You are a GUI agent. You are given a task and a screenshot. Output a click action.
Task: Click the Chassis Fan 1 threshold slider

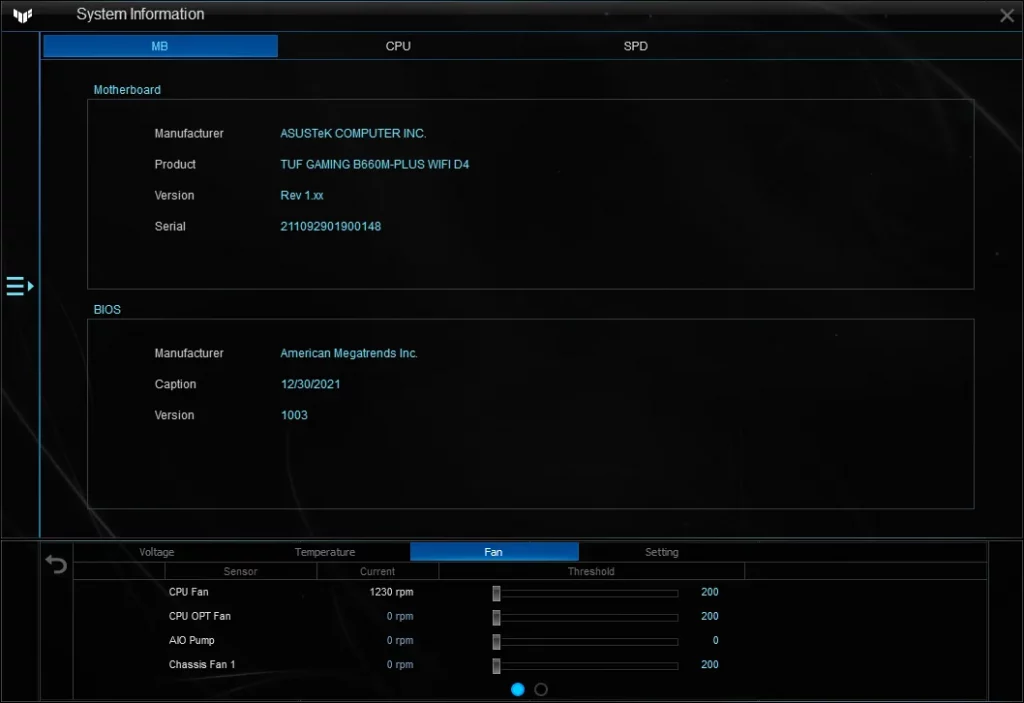click(586, 666)
